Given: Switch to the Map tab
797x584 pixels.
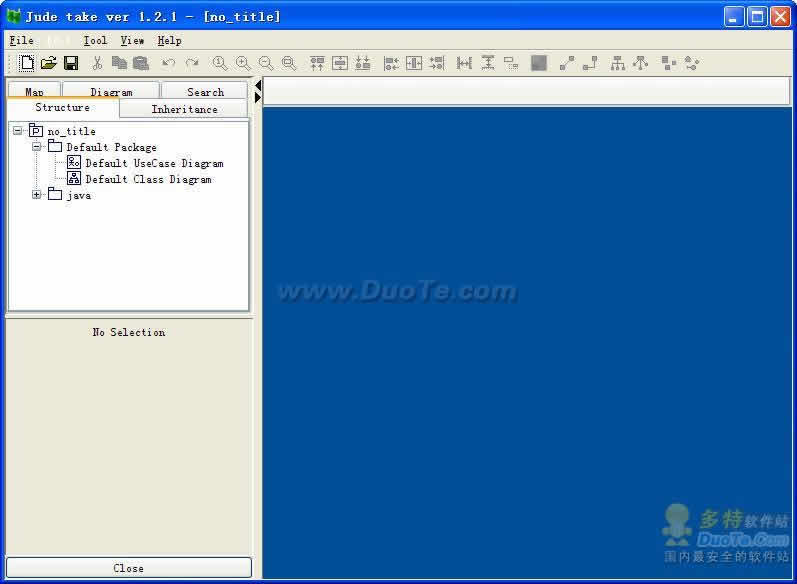Looking at the screenshot, I should click(35, 90).
